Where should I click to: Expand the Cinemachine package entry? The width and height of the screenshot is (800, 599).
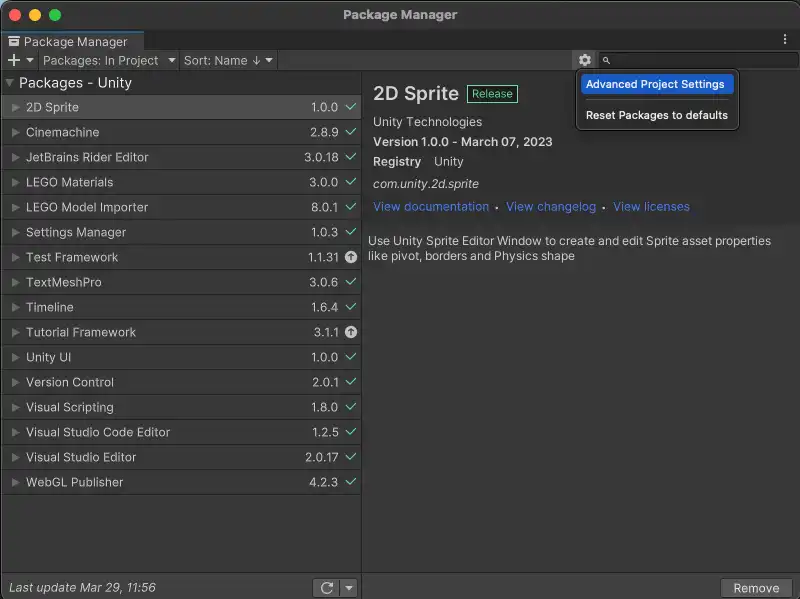[14, 132]
